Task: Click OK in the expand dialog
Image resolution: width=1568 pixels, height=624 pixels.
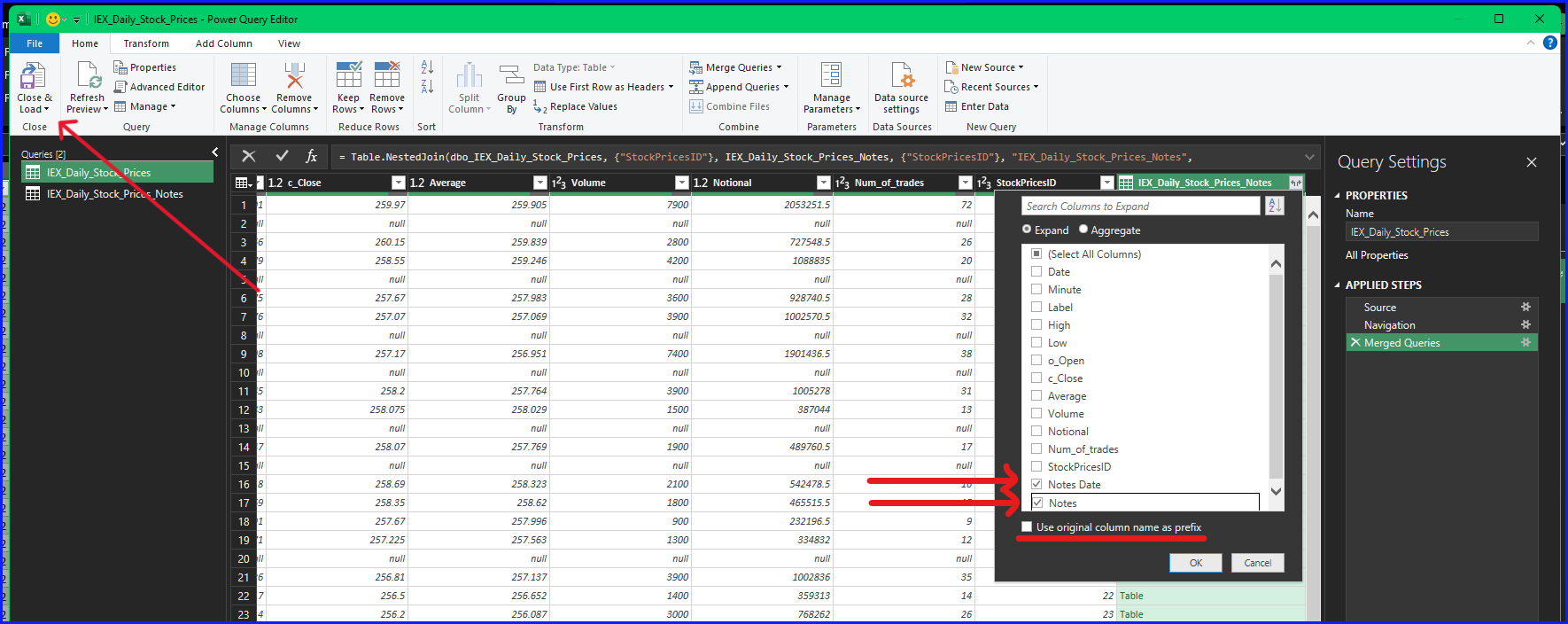Action: (1196, 563)
